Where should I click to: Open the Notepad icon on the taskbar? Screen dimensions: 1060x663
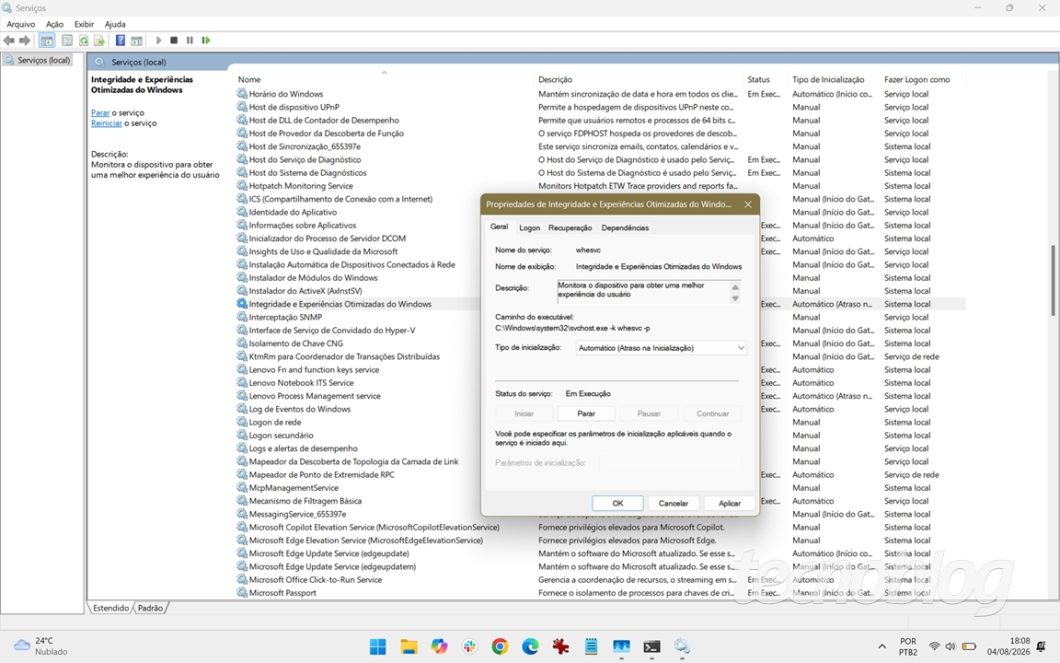591,647
